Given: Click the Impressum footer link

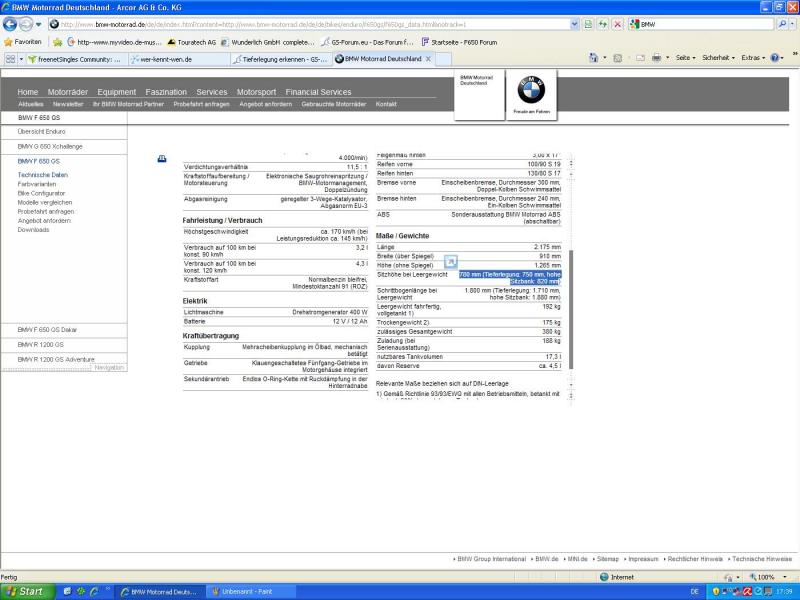Looking at the screenshot, I should [643, 559].
